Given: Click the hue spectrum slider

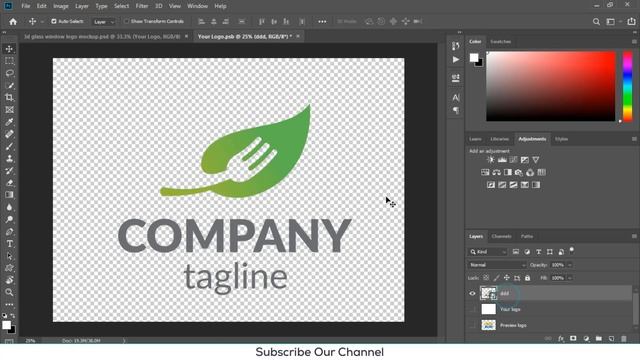Looking at the screenshot, I should click(628, 87).
